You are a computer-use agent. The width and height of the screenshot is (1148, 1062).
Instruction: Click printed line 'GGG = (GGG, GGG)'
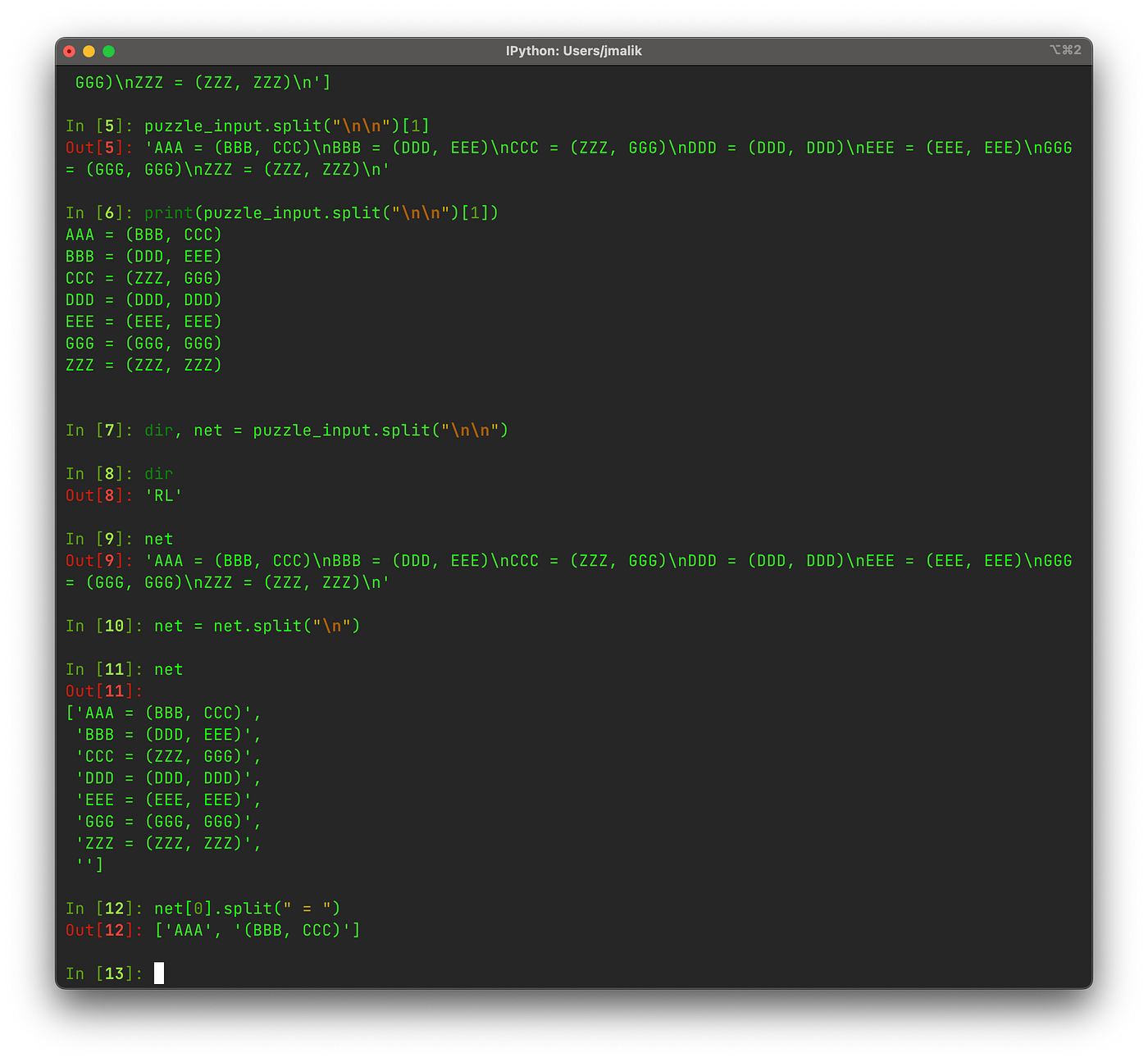tap(143, 343)
